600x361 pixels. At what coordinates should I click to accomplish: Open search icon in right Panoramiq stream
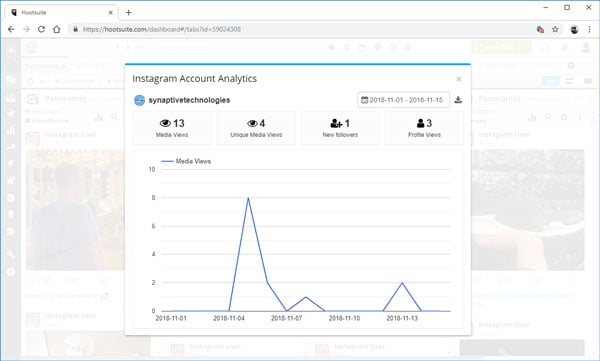tap(548, 118)
